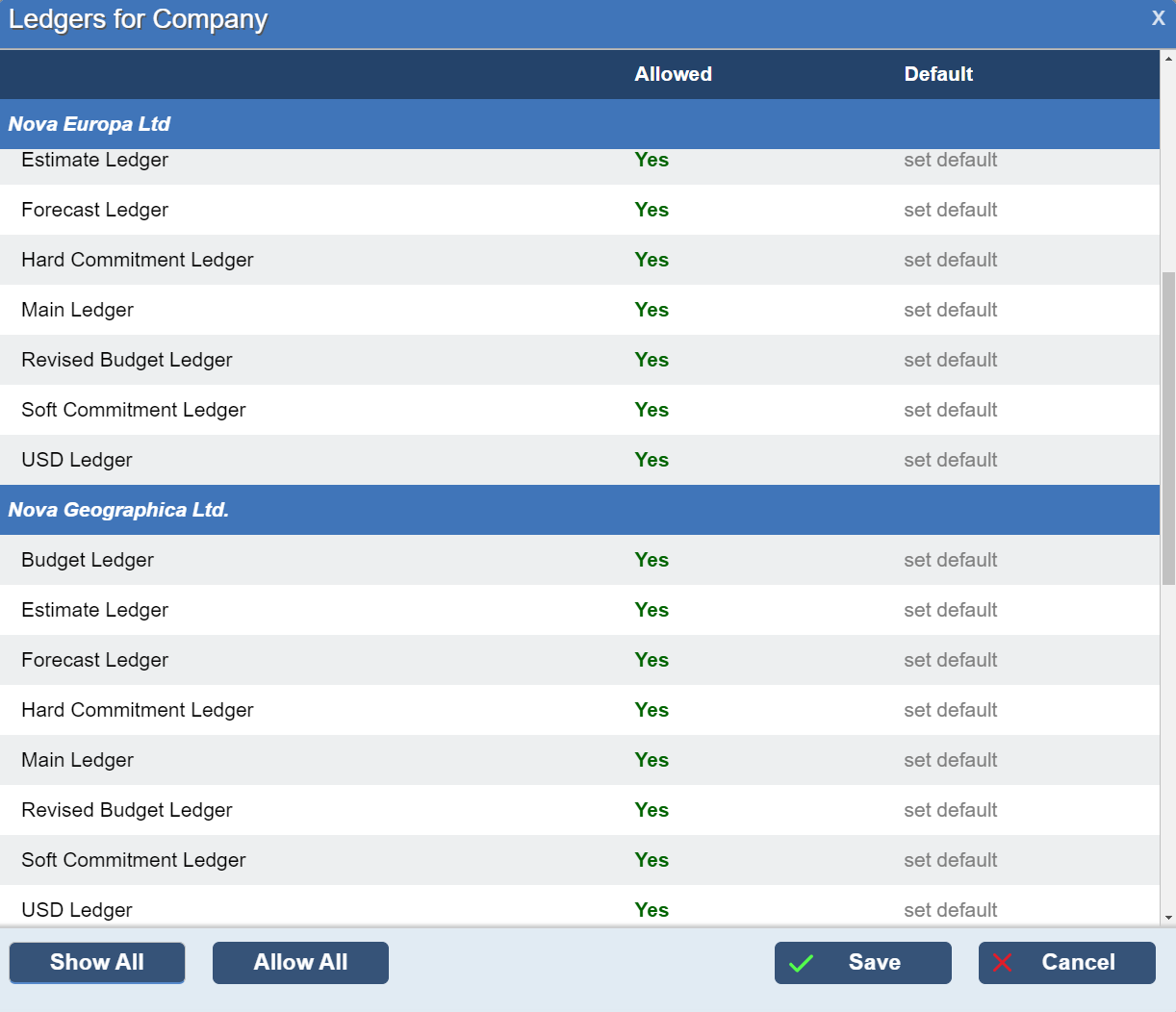This screenshot has width=1176, height=1012.
Task: Select the Nova Geographica Ltd. group header
Action: pos(118,510)
